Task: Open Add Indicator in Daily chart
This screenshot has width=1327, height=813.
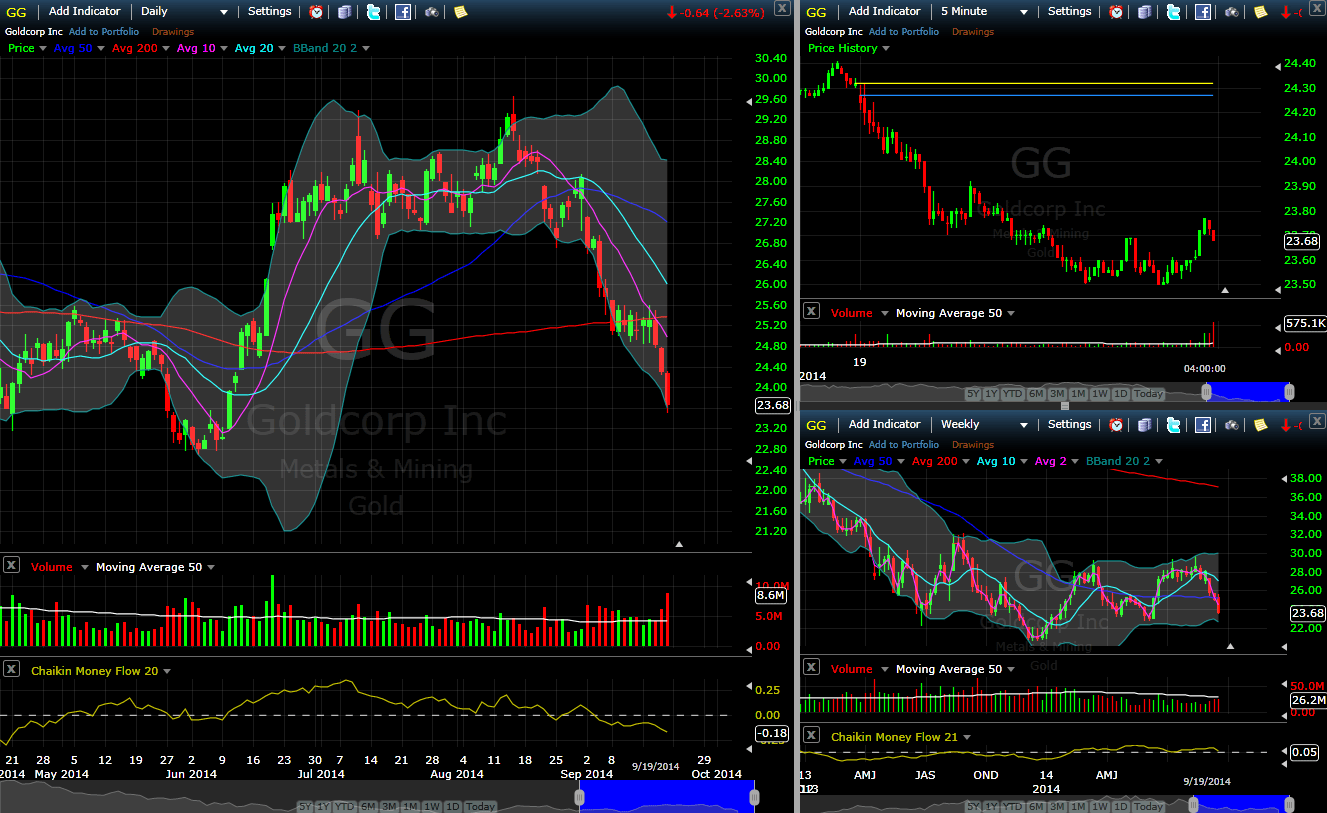Action: tap(84, 11)
